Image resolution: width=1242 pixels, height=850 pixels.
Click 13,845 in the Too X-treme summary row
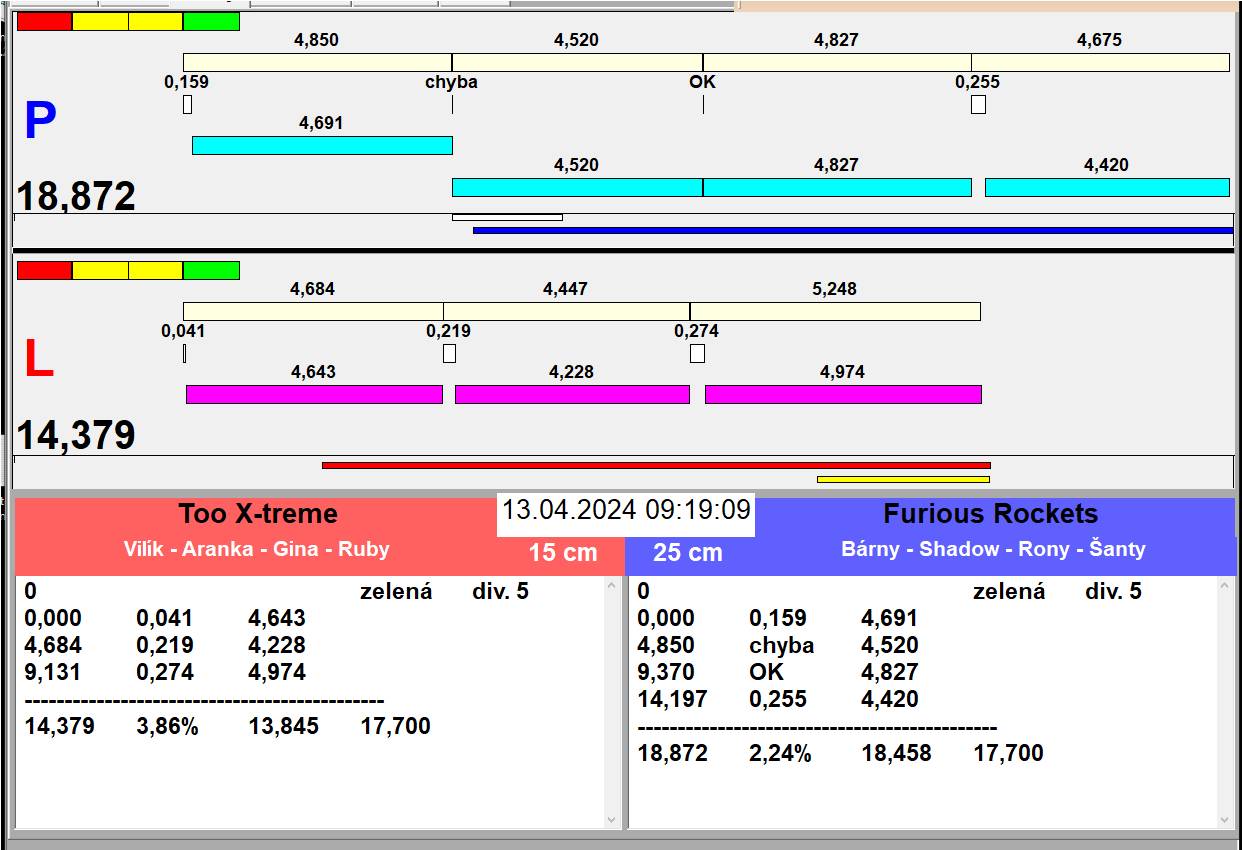283,726
